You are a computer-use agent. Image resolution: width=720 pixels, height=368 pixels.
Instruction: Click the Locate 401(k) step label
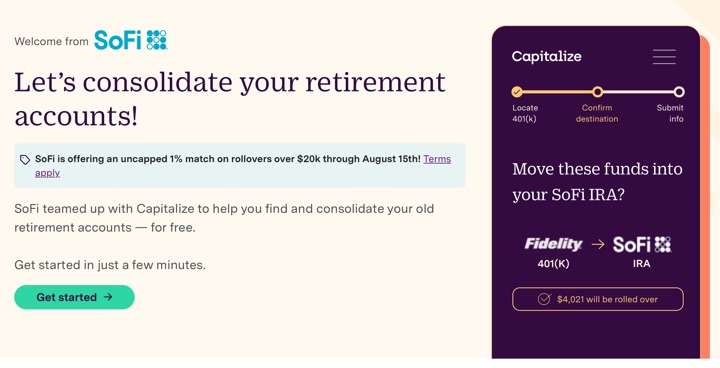pyautogui.click(x=525, y=113)
